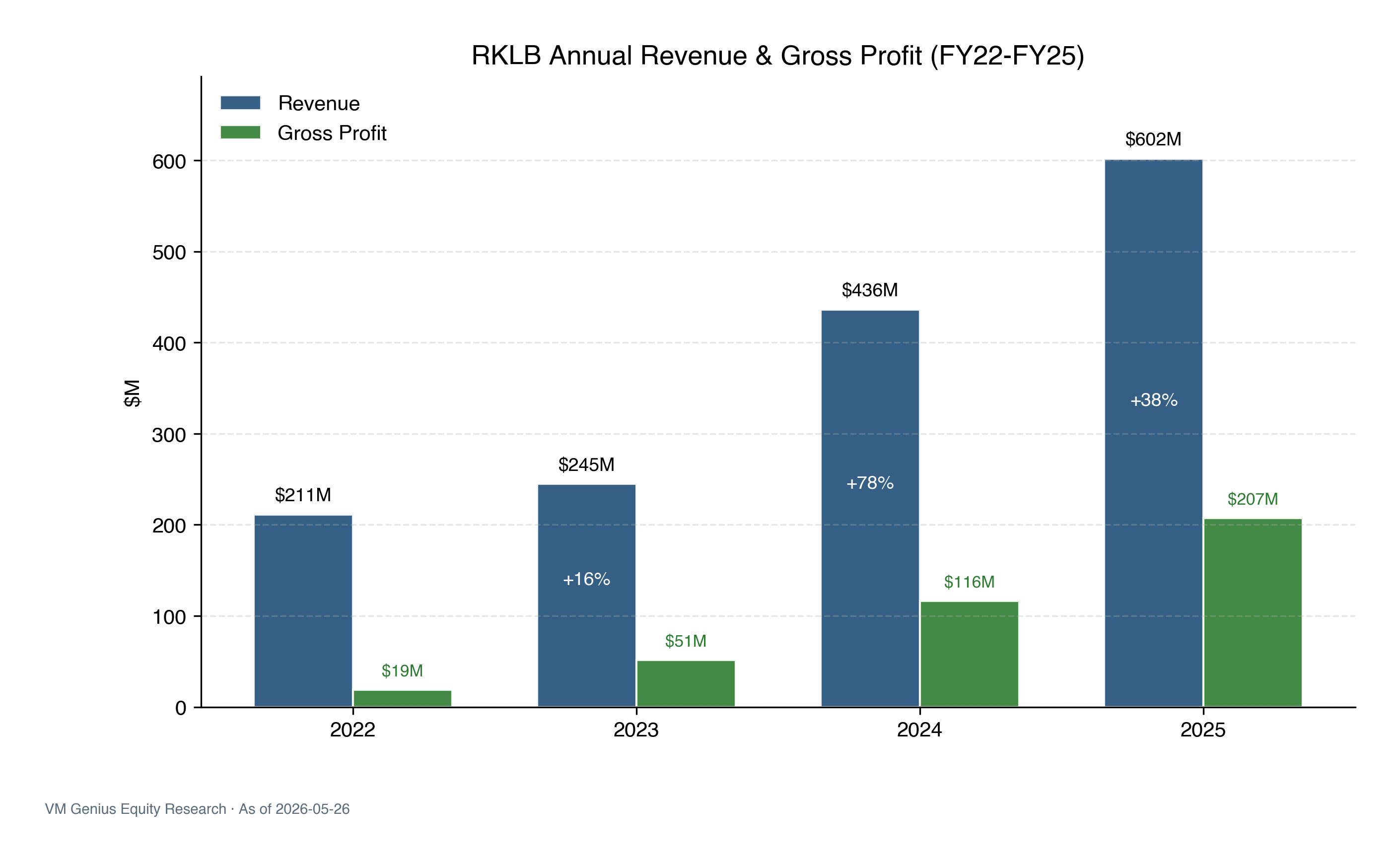
Task: Select the 2025 gross profit bar
Action: click(x=1253, y=613)
